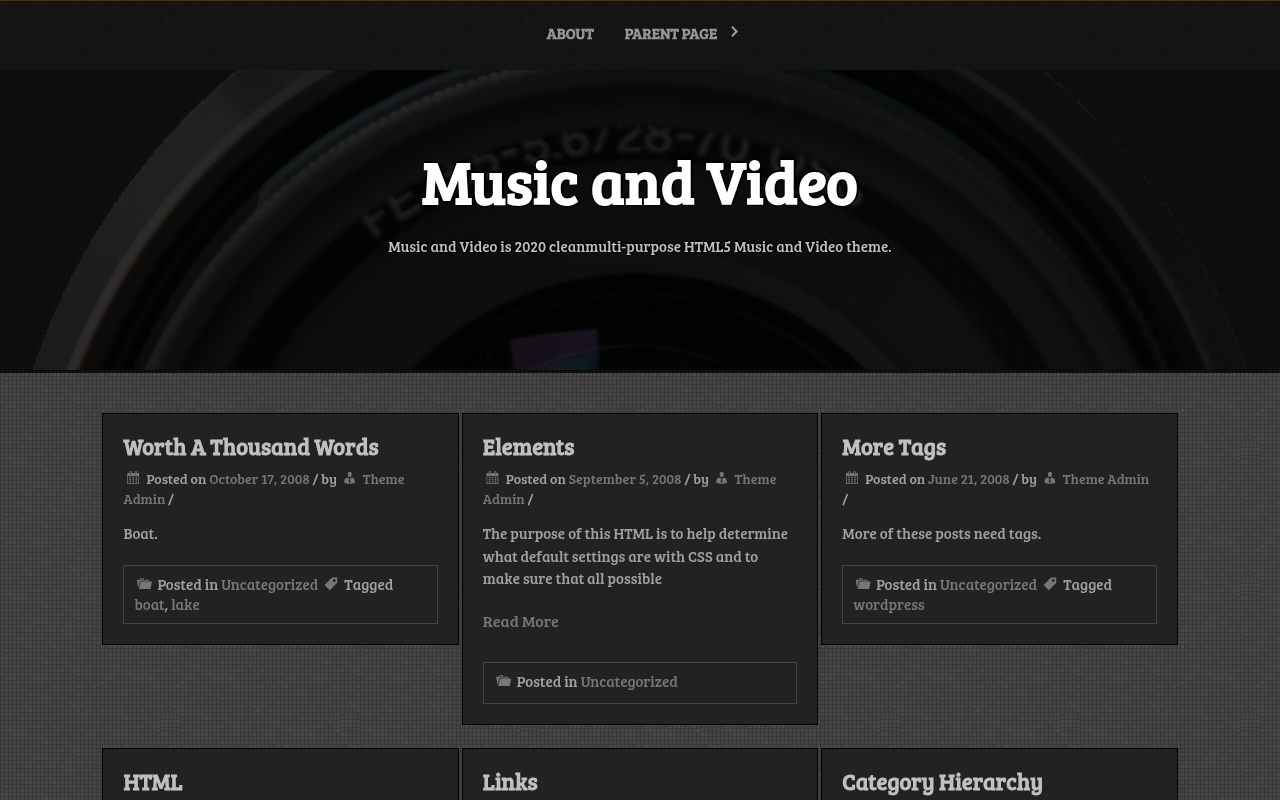Click the lake tag link
Image resolution: width=1280 pixels, height=800 pixels.
coord(185,604)
